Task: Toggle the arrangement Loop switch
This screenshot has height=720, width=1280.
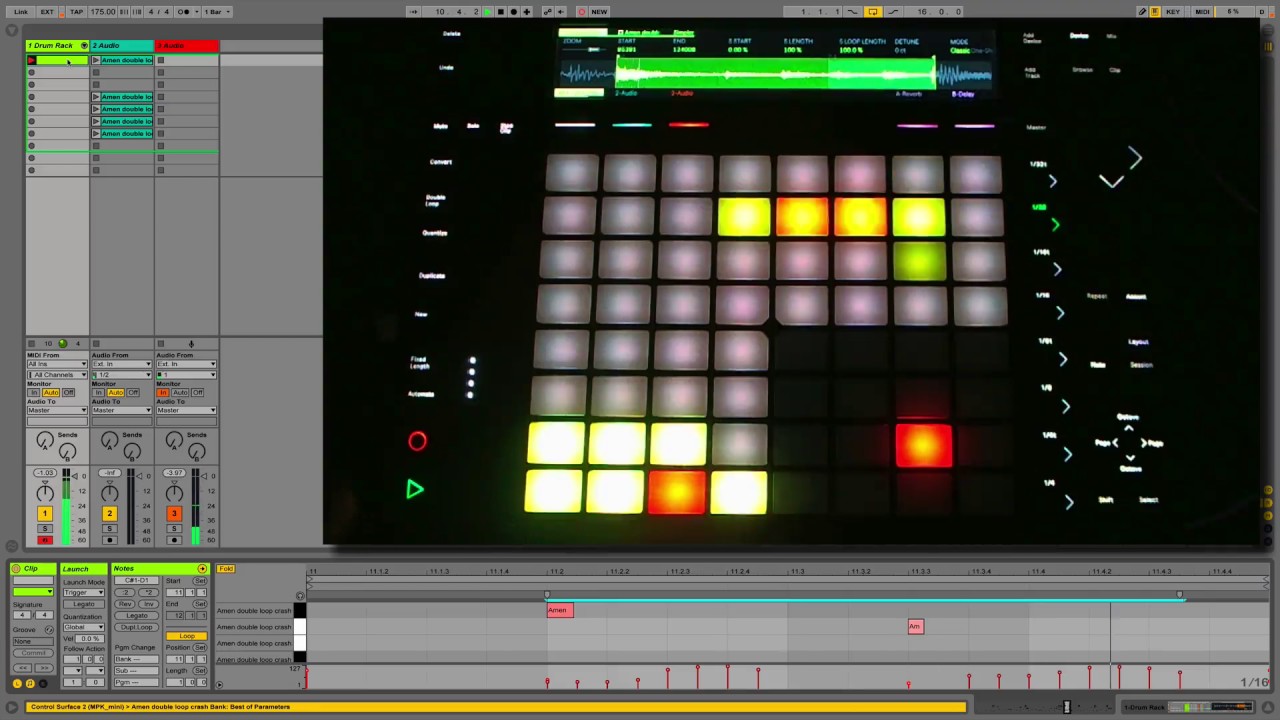Action: point(873,12)
